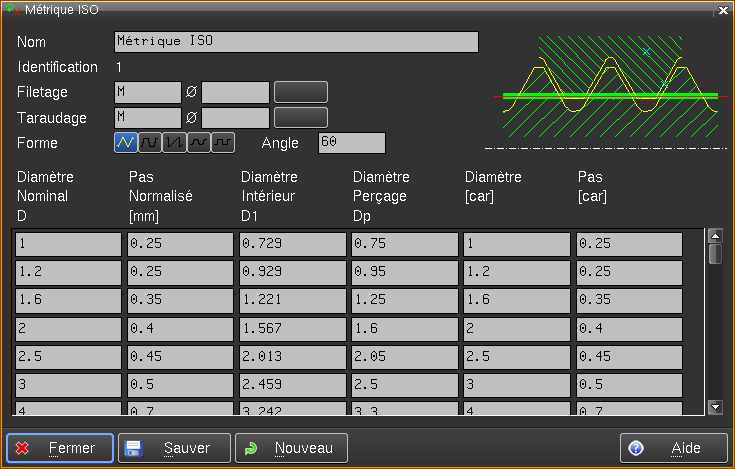Click the Nom field containing Métrique ISO
Viewport: 735px width, 469px height.
point(296,42)
